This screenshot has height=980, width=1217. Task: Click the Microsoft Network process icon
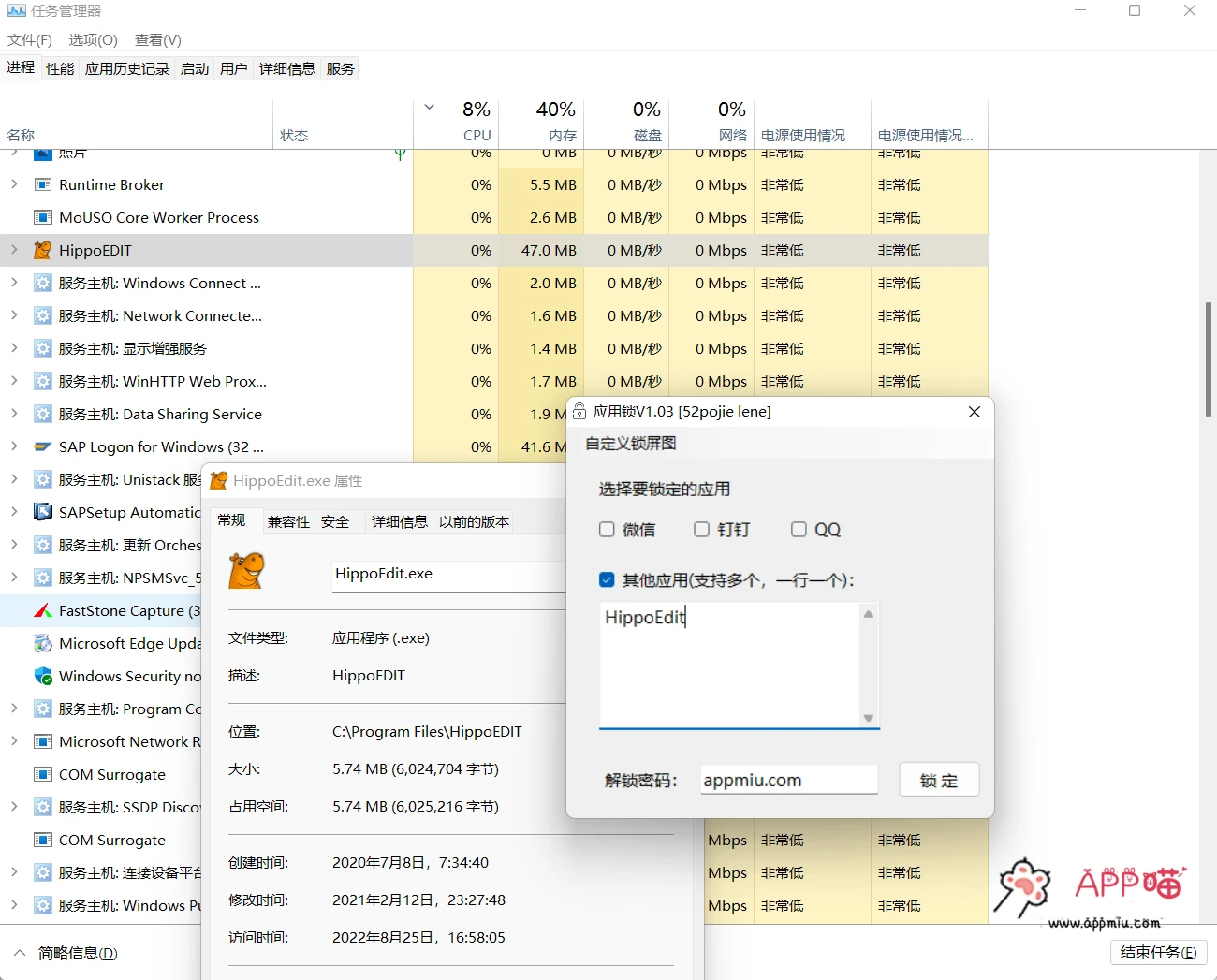pos(42,741)
